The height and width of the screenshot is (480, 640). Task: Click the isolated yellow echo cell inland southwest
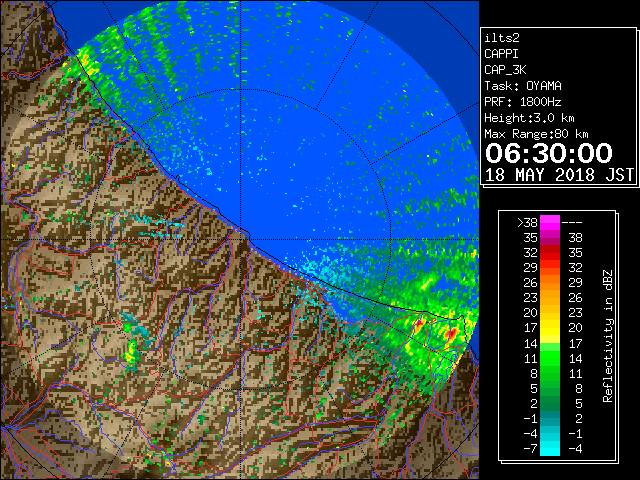[x=130, y=353]
